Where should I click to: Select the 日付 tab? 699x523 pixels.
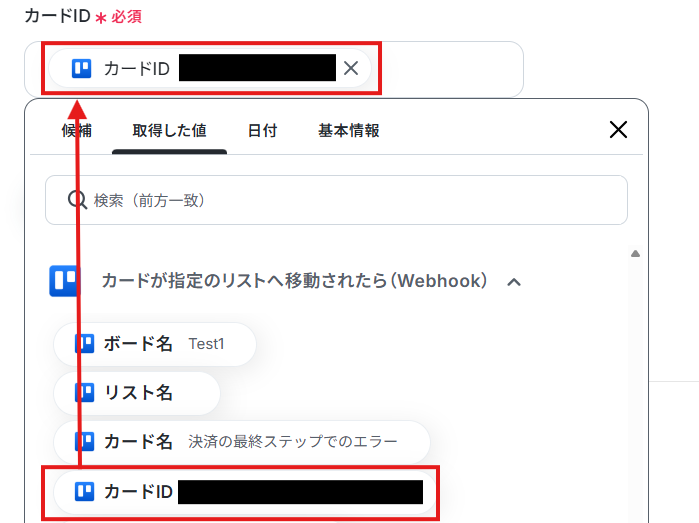click(262, 131)
